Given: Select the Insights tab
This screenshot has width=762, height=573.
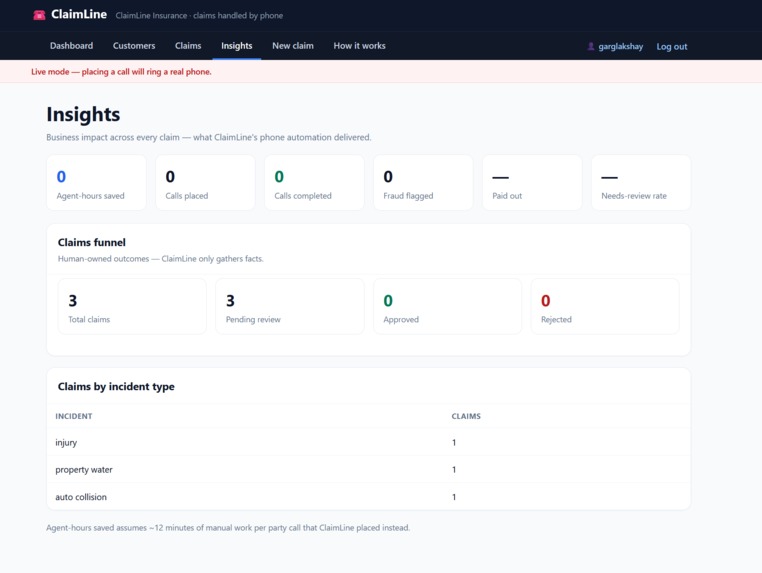Looking at the screenshot, I should pos(237,46).
